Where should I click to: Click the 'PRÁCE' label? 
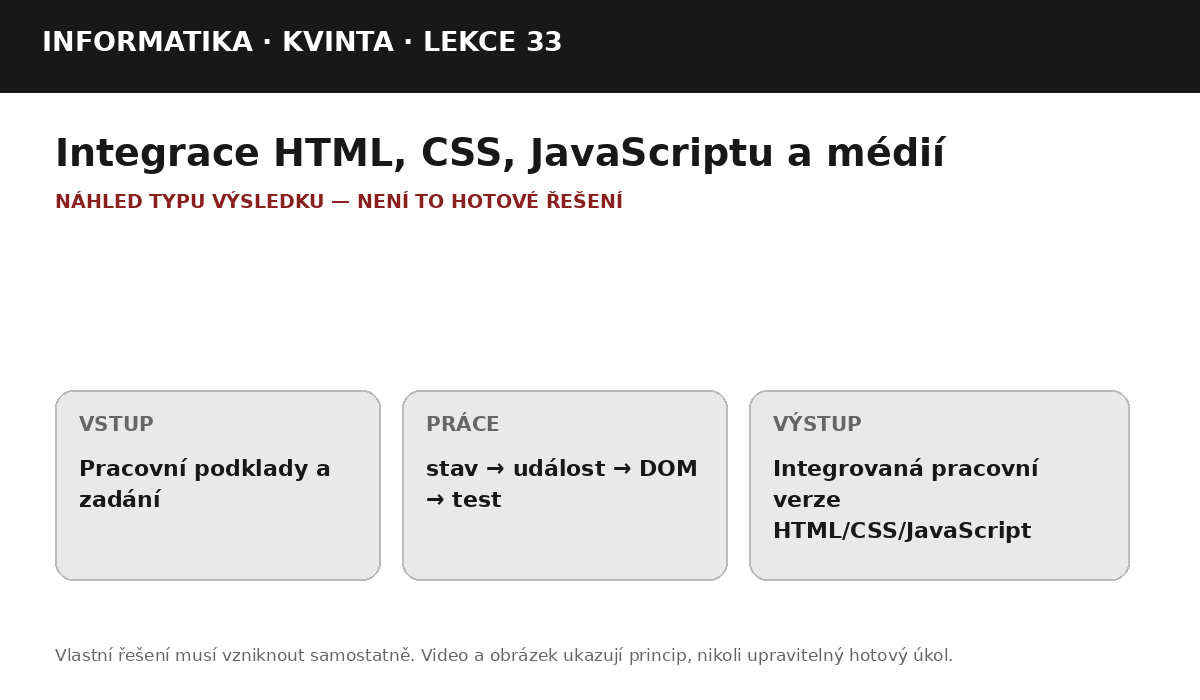(462, 424)
